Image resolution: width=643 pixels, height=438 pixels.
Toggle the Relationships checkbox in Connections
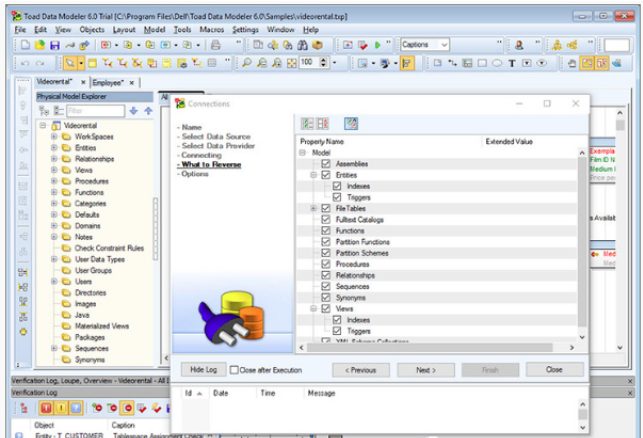click(x=326, y=275)
